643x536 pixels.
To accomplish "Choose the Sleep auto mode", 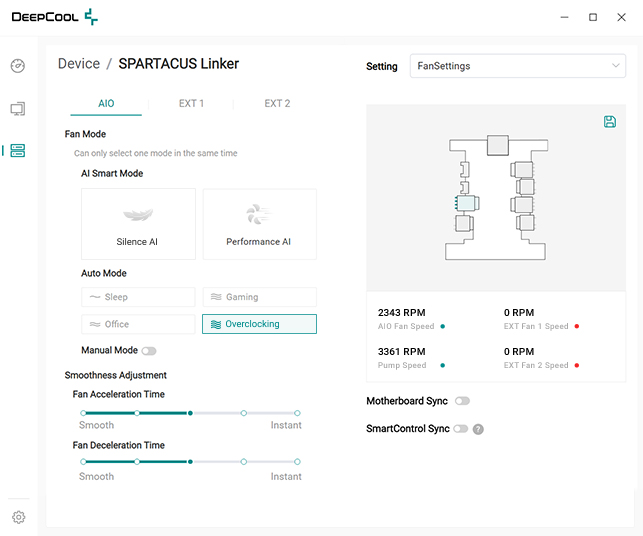I will click(x=138, y=297).
